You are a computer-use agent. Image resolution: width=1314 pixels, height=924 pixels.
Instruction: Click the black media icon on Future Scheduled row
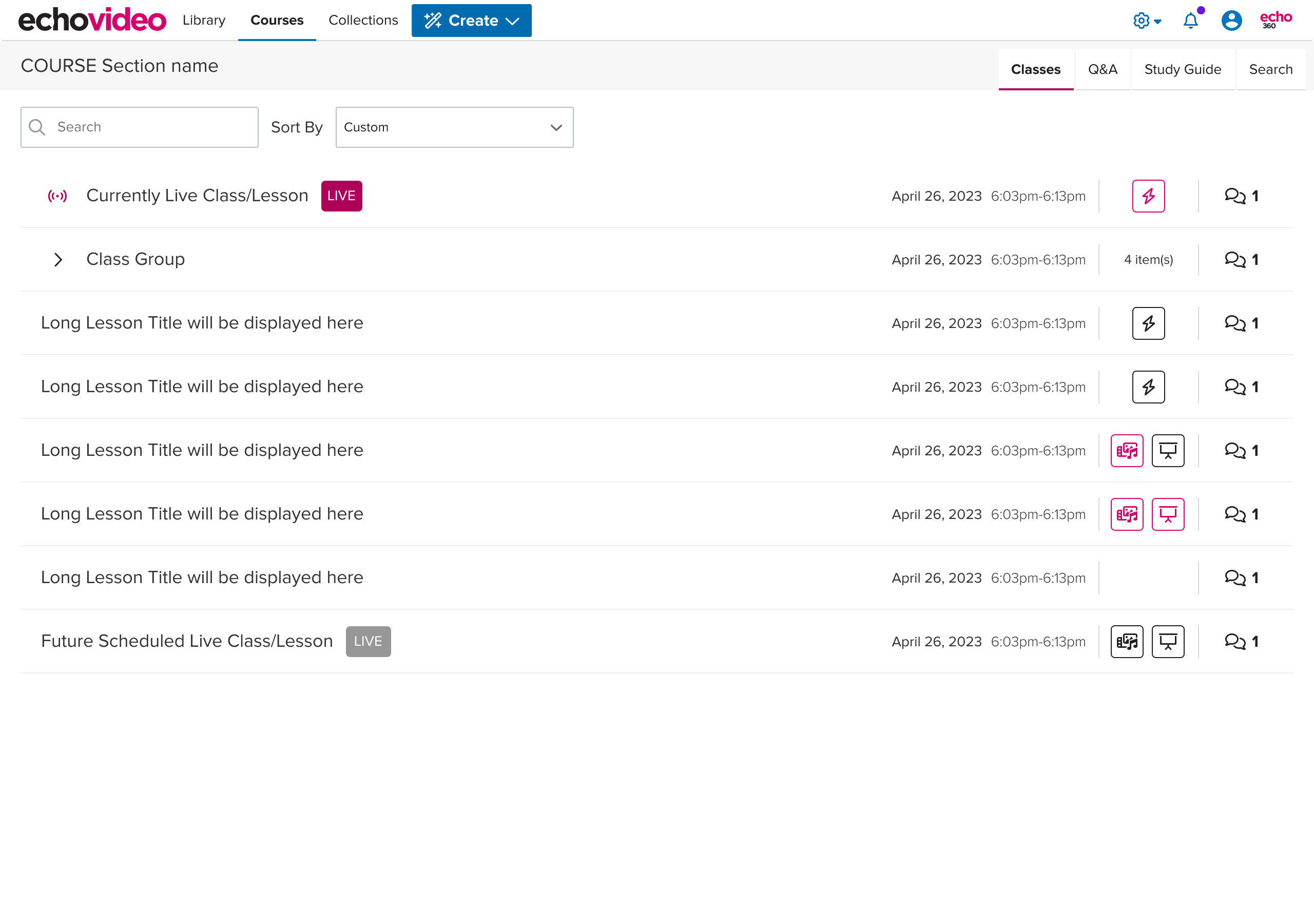tap(1126, 641)
